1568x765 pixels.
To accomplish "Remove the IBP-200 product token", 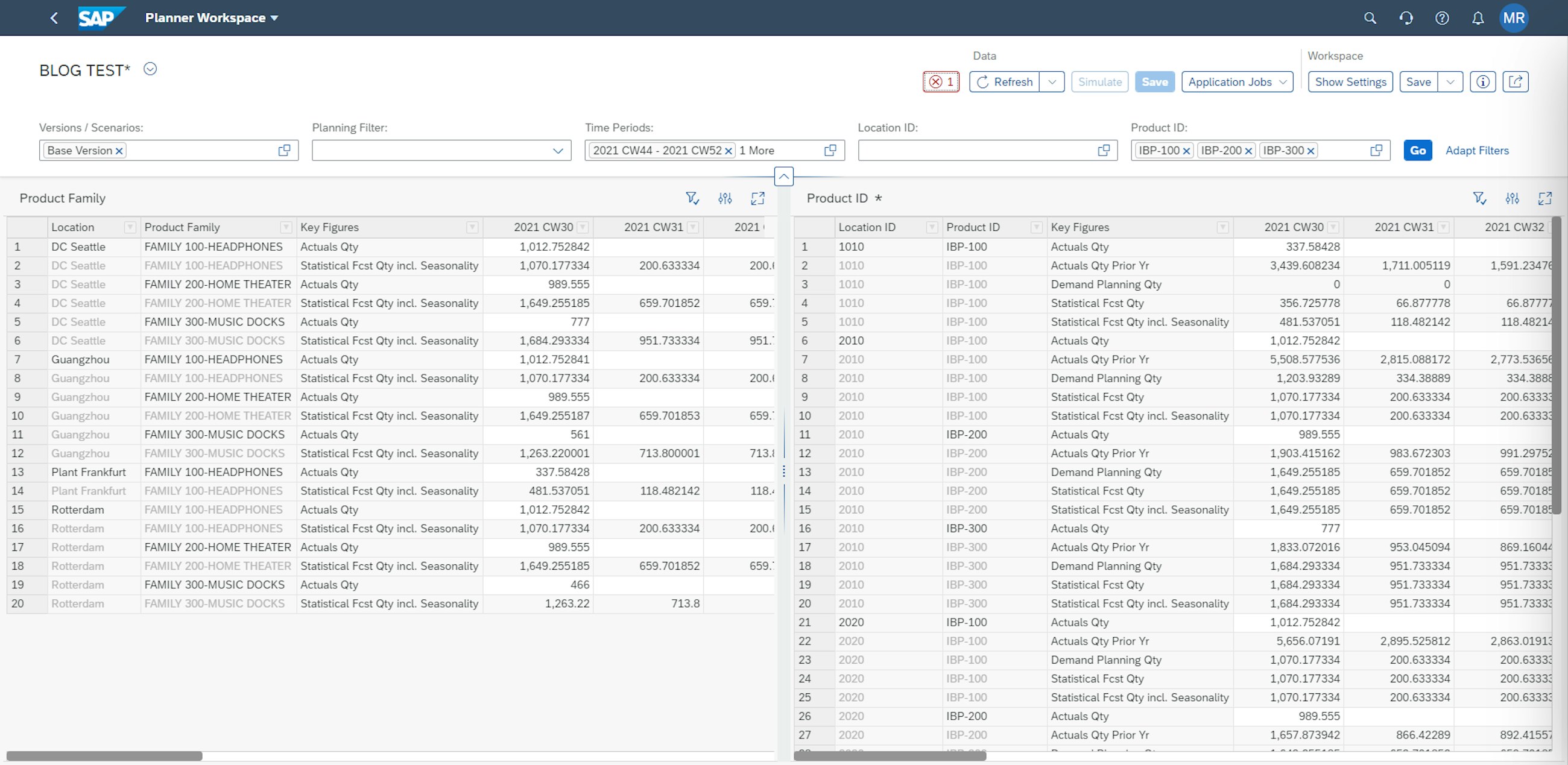I will 1248,151.
